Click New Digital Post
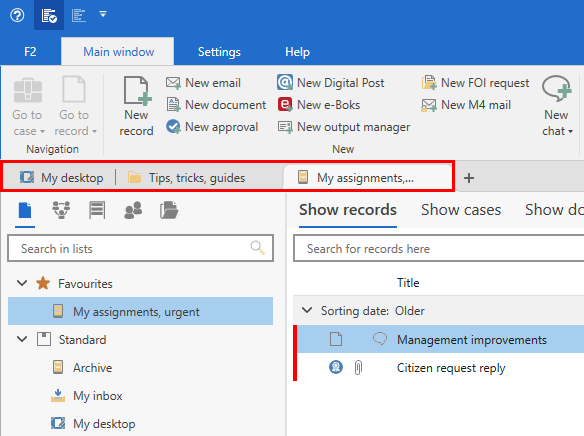Screen dimensions: 584x436 [x=330, y=83]
